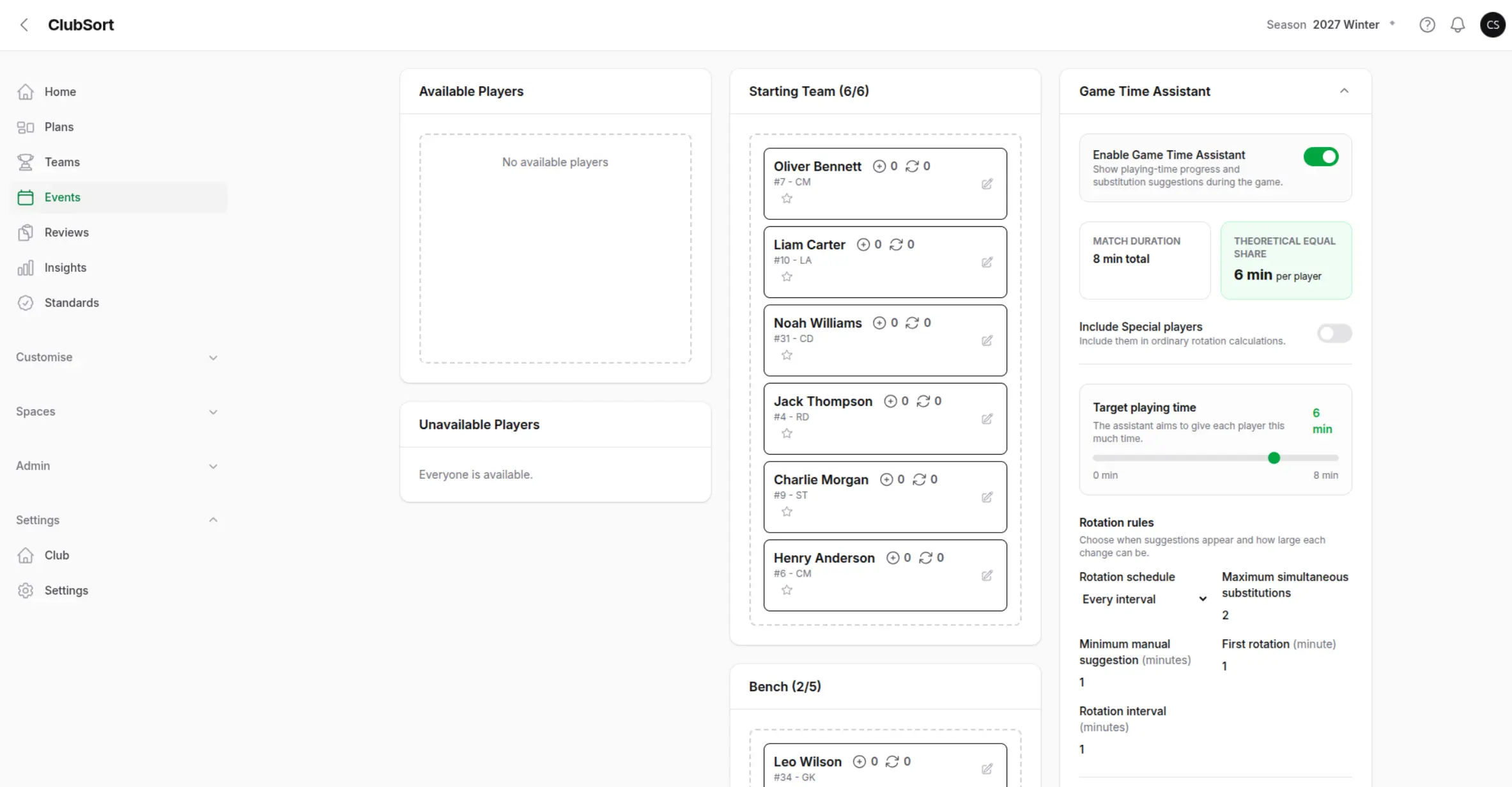
Task: Open the help question mark icon
Action: 1427,25
